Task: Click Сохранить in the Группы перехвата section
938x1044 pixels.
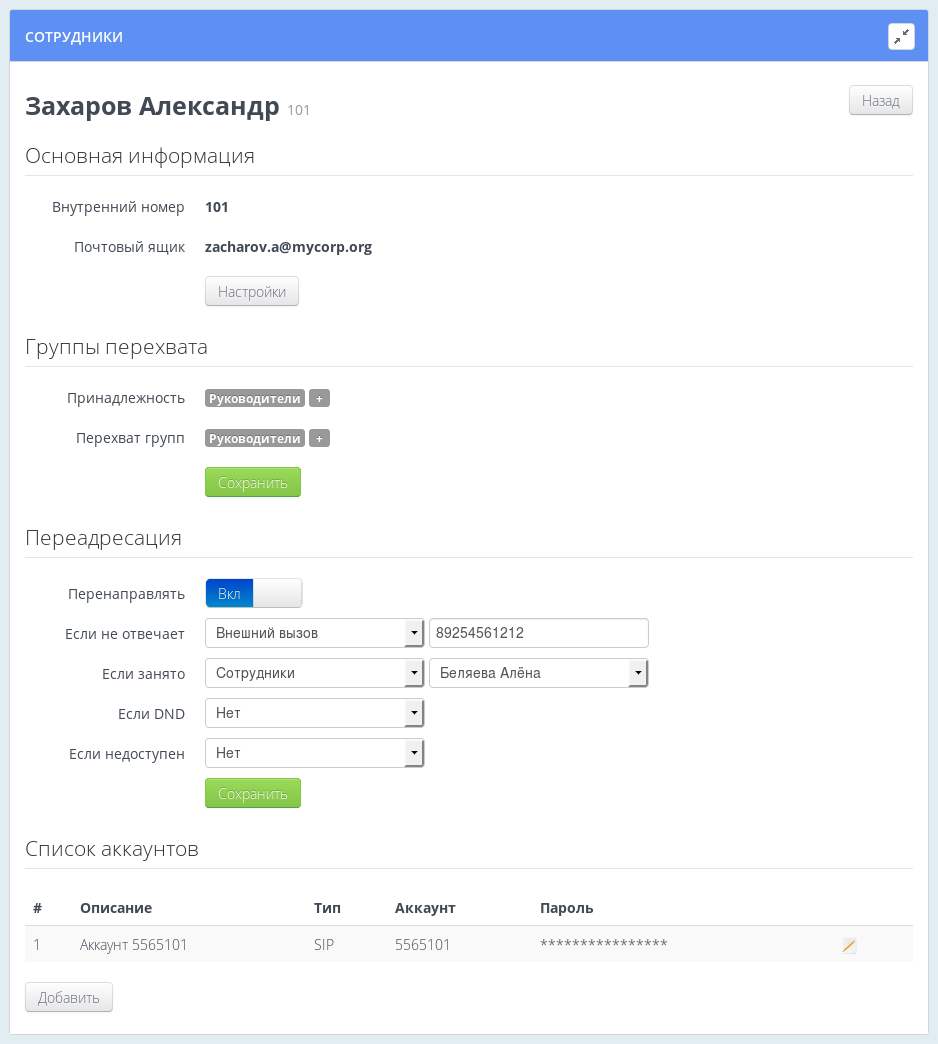Action: click(252, 482)
